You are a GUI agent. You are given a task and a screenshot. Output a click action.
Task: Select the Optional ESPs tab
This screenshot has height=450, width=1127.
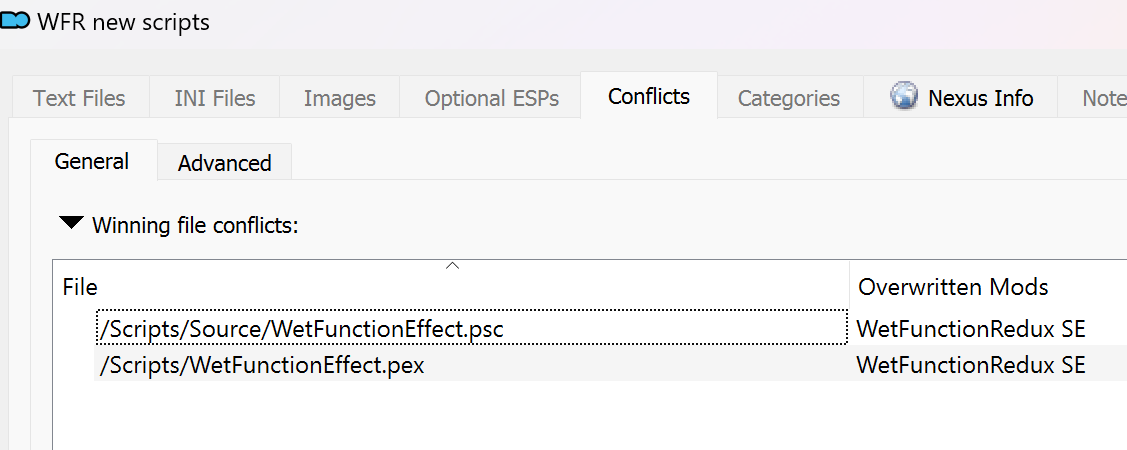tap(492, 97)
